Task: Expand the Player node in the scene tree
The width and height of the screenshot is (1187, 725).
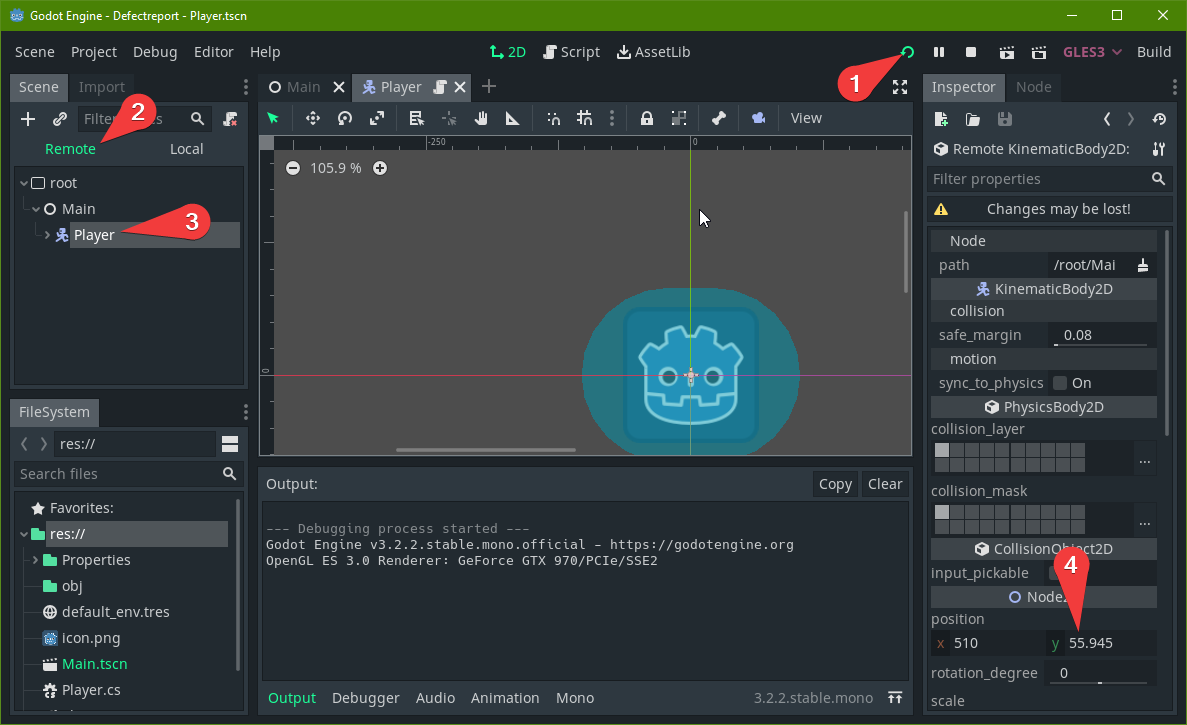Action: (46, 235)
